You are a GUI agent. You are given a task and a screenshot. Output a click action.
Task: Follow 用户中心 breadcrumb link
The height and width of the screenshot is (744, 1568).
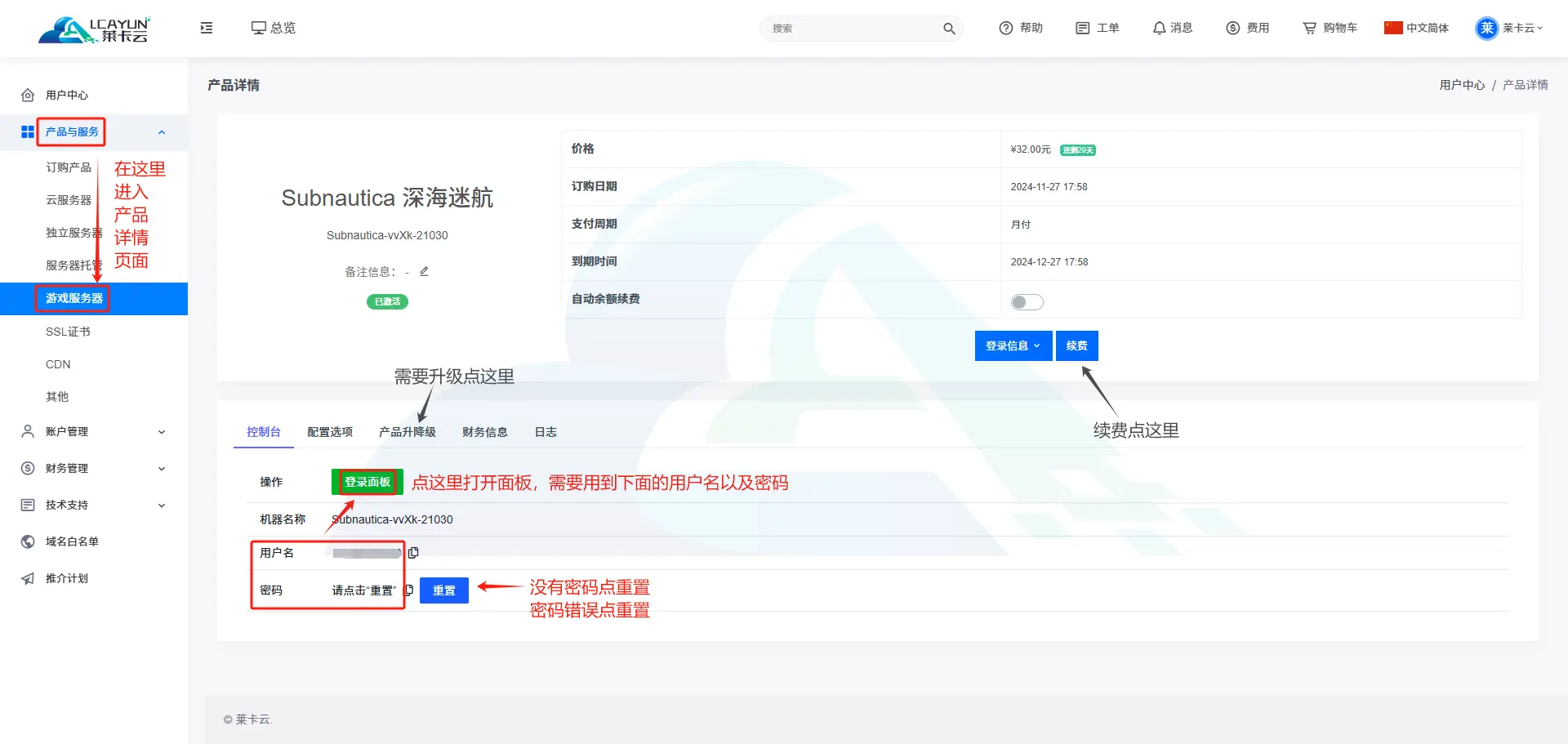coord(1462,85)
